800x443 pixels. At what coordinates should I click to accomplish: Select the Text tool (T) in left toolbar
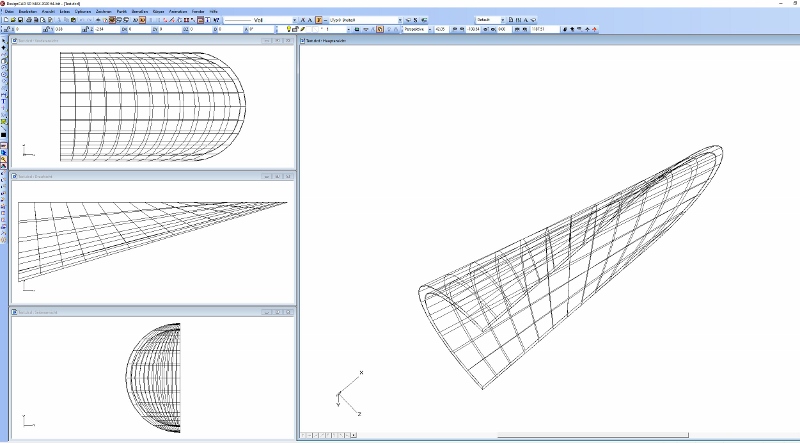[x=4, y=101]
